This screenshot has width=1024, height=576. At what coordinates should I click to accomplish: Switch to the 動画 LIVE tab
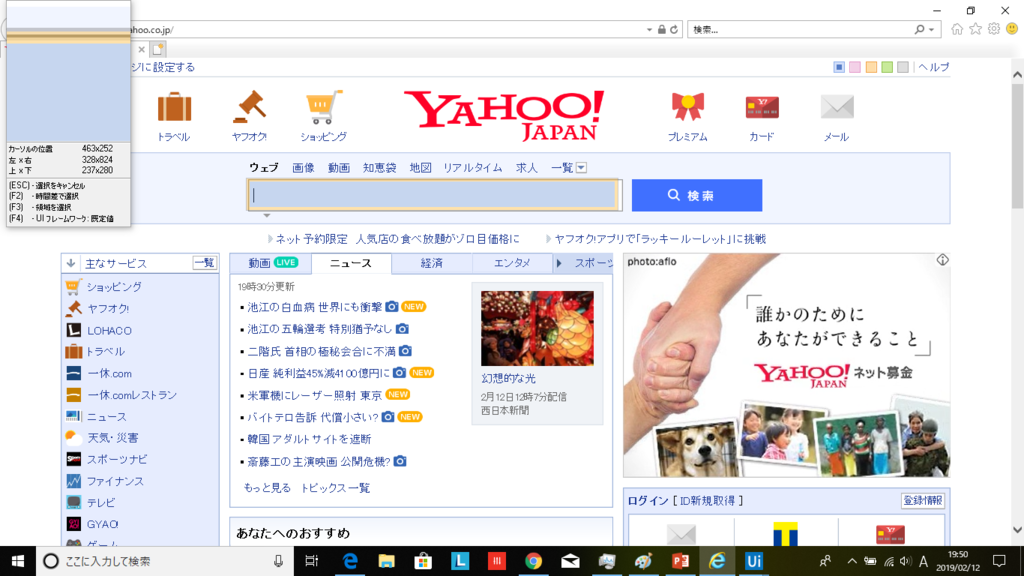point(272,263)
